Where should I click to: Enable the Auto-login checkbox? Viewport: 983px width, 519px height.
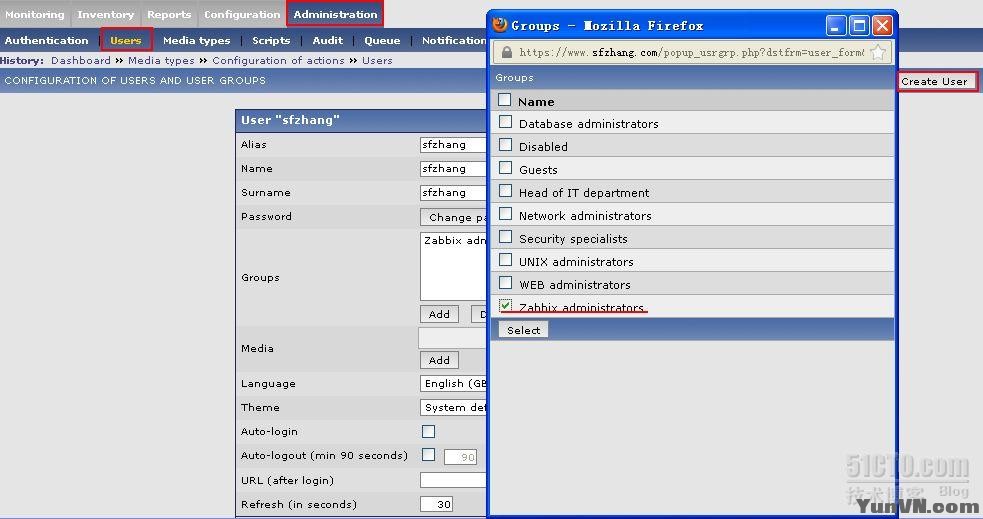(428, 431)
